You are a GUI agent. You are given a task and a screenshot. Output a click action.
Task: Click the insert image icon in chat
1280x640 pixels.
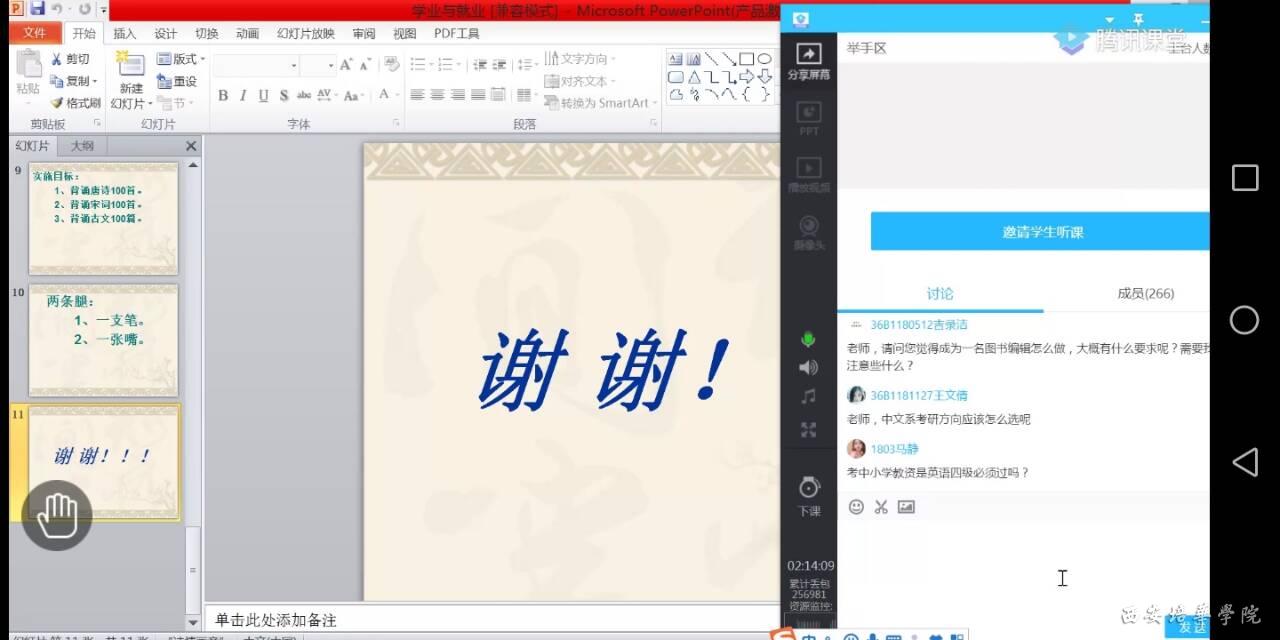[x=906, y=507]
